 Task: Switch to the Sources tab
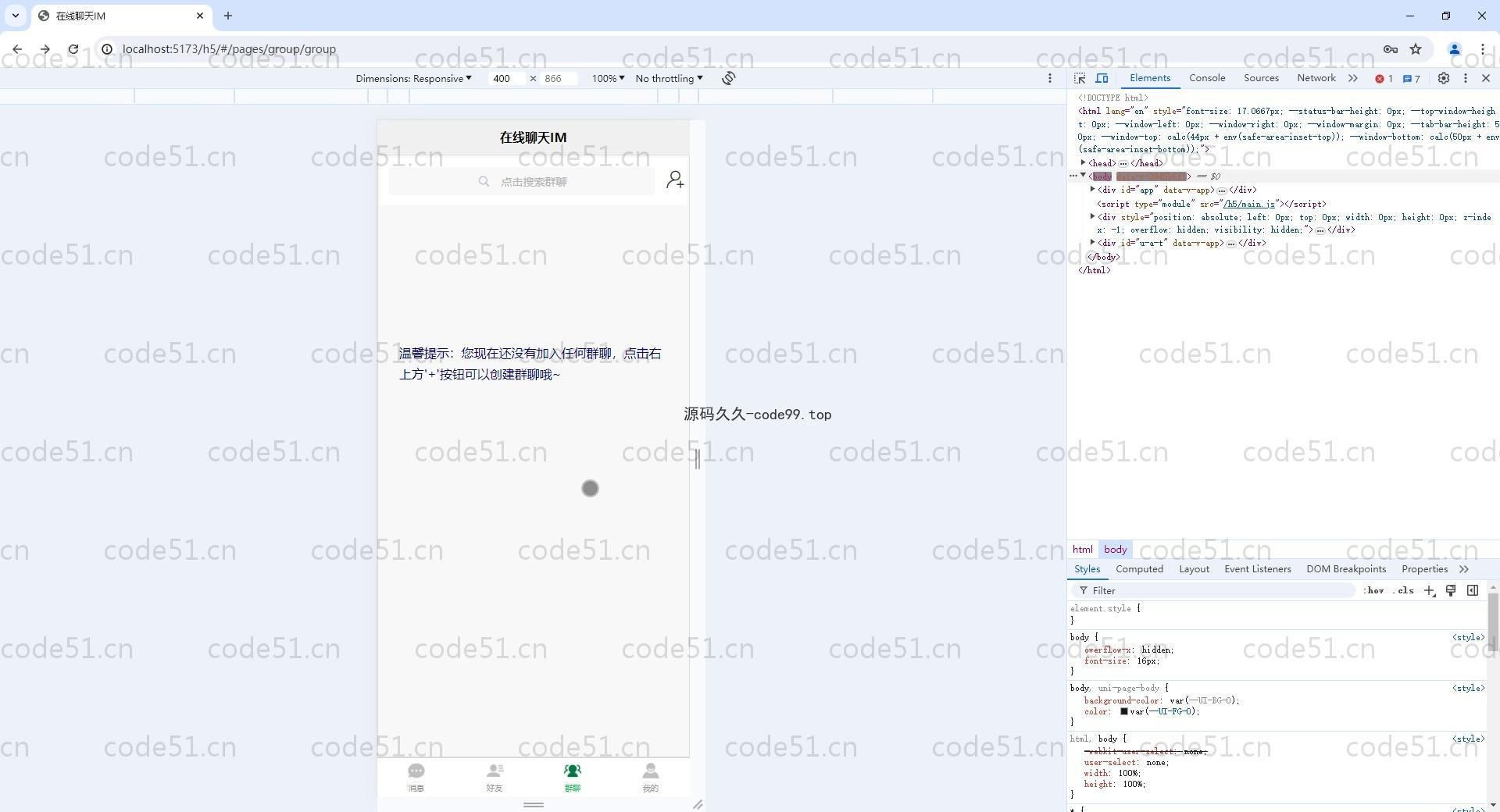1261,78
